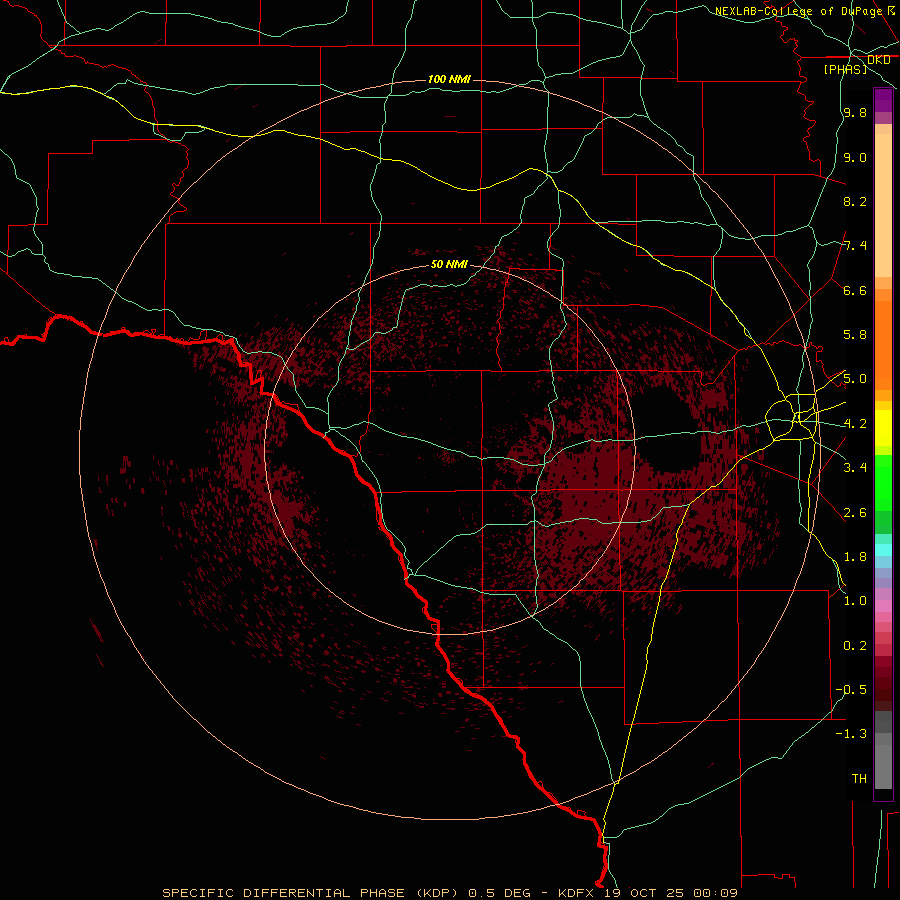Click the 8.2 value on the color scale
The width and height of the screenshot is (900, 900).
854,201
